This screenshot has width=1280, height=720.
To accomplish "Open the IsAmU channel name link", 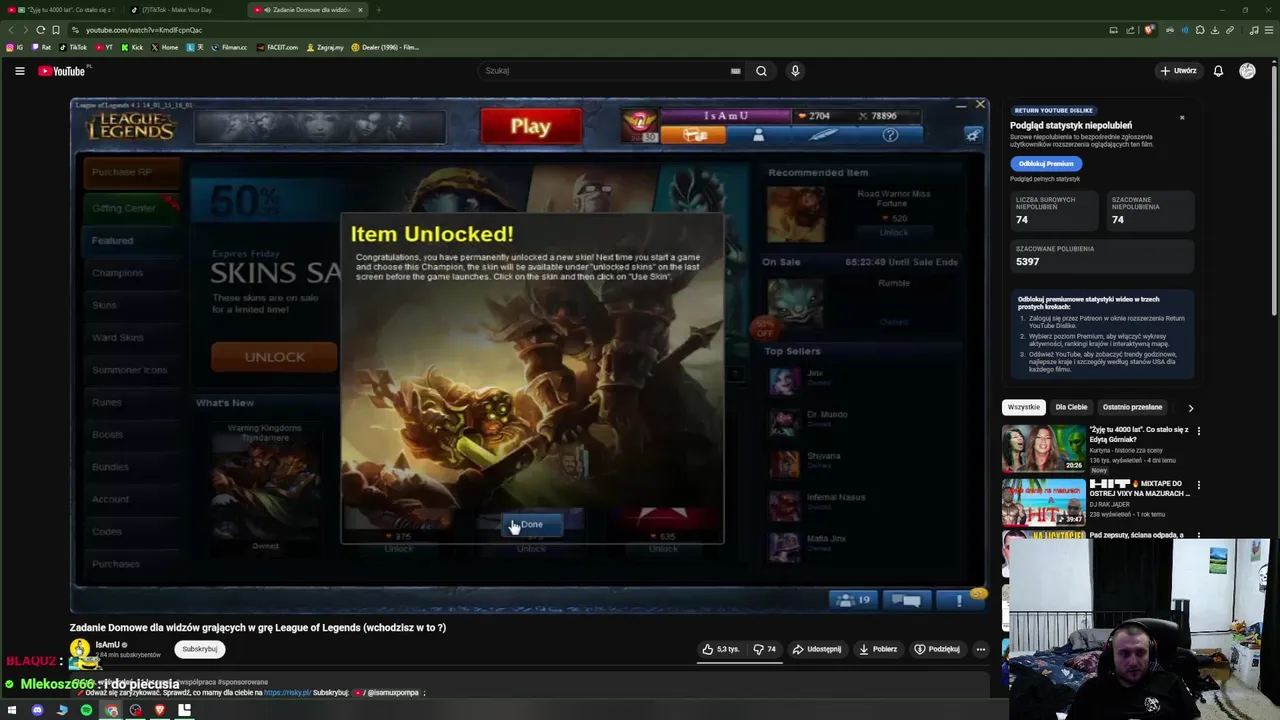I will click(x=107, y=645).
